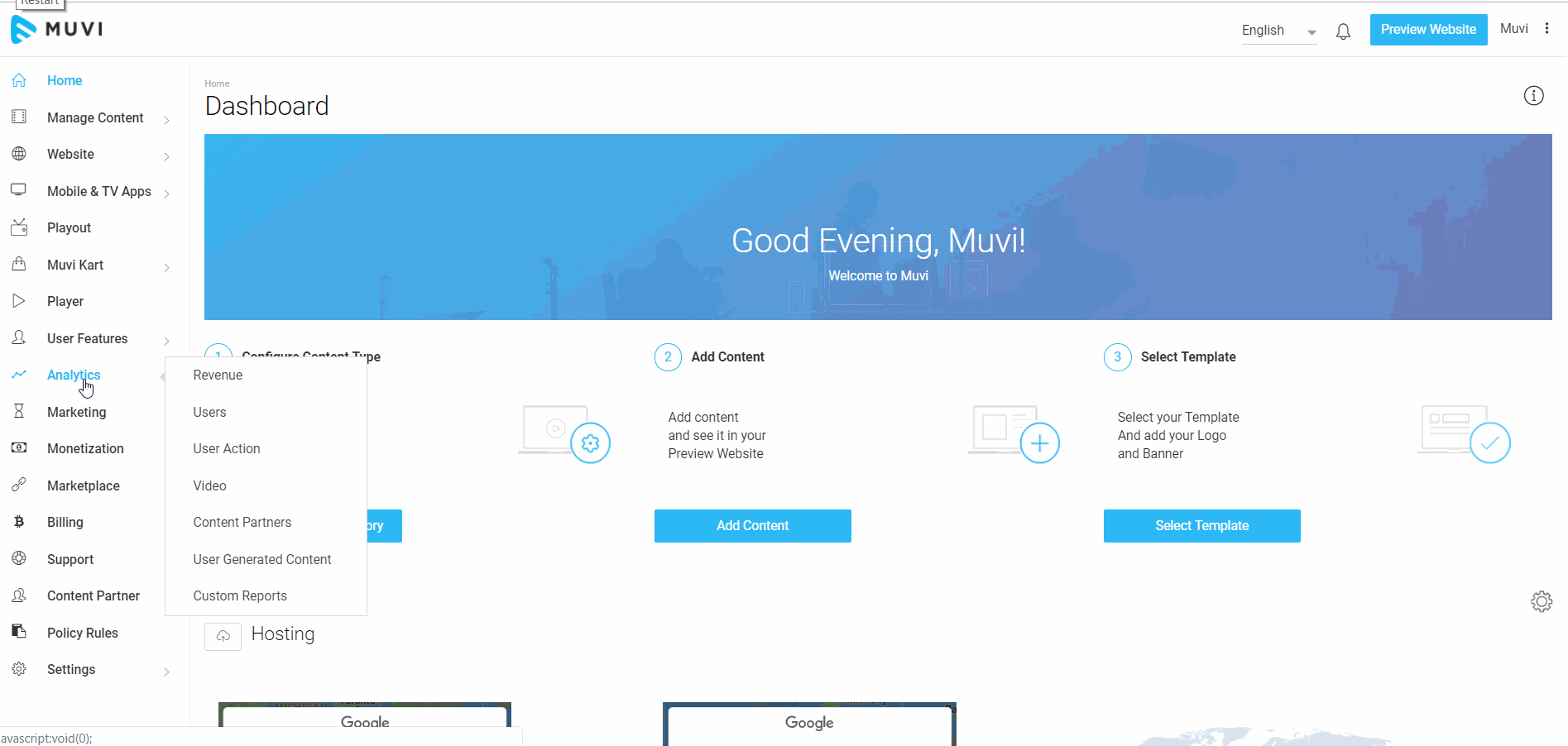Click the Hosting section heading
The image size is (1568, 746).
click(283, 634)
